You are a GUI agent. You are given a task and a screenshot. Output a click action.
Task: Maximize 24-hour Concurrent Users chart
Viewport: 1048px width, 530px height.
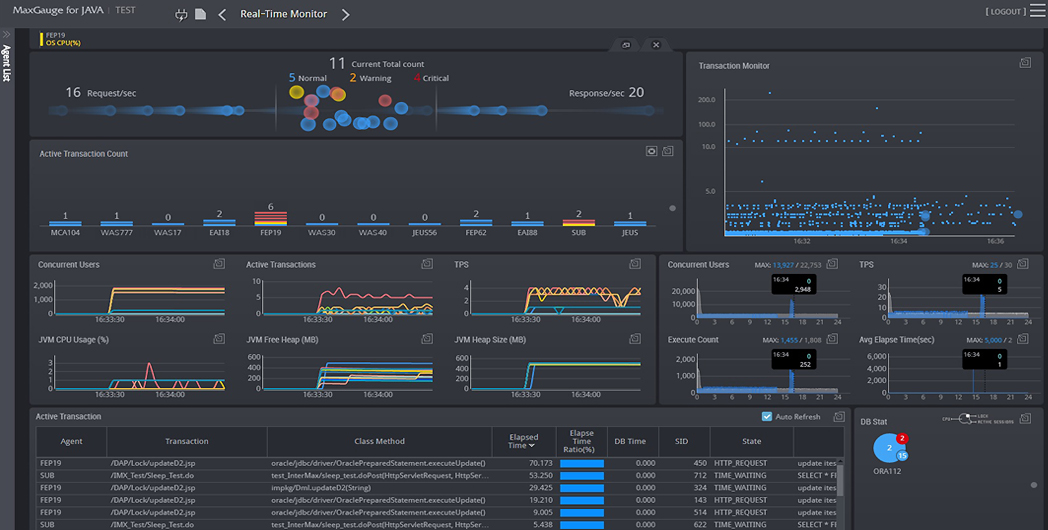pos(832,264)
